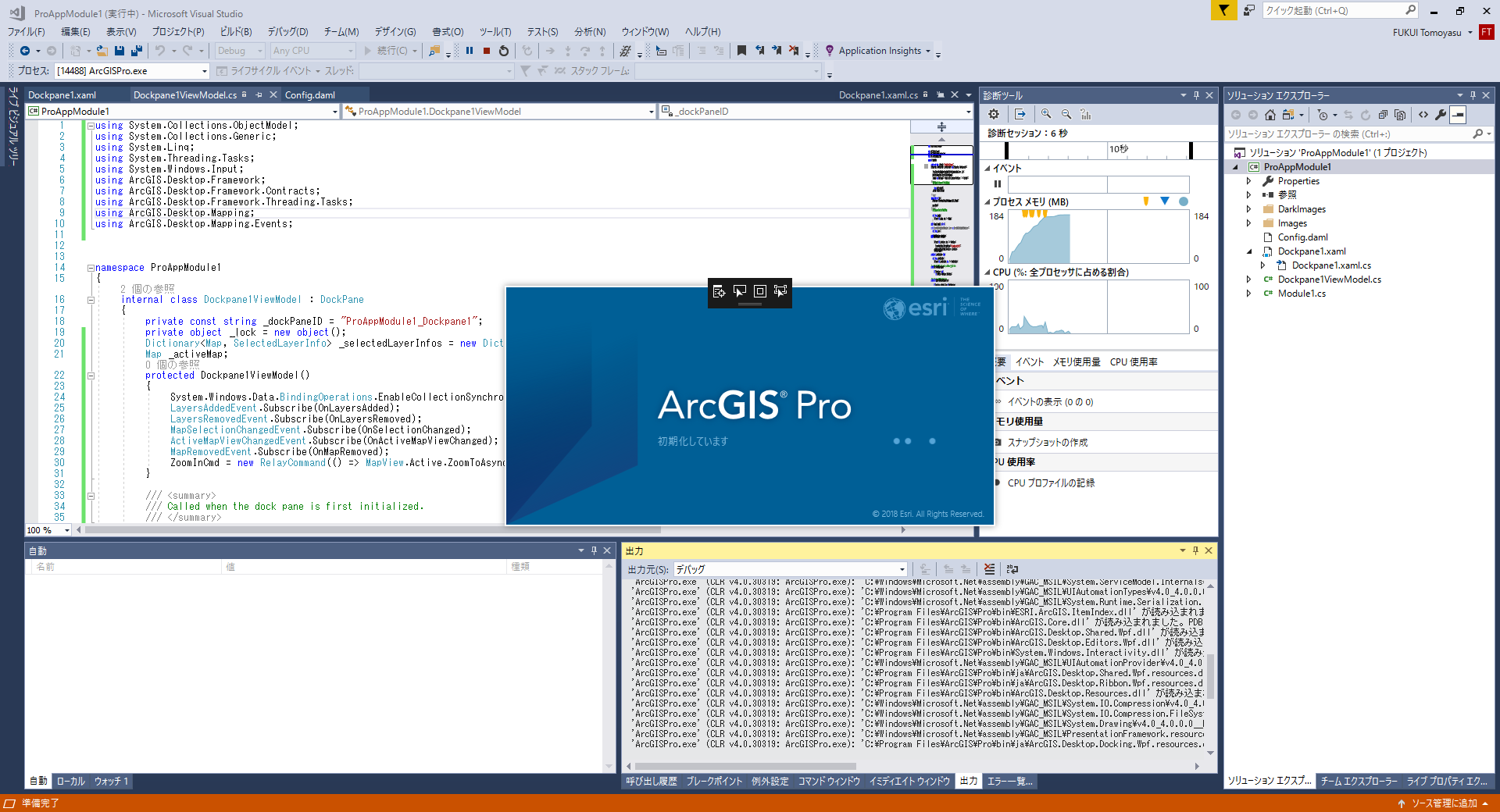Click the zoom out icon in Diagnostic Tools
The width and height of the screenshot is (1500, 812).
(x=1066, y=114)
